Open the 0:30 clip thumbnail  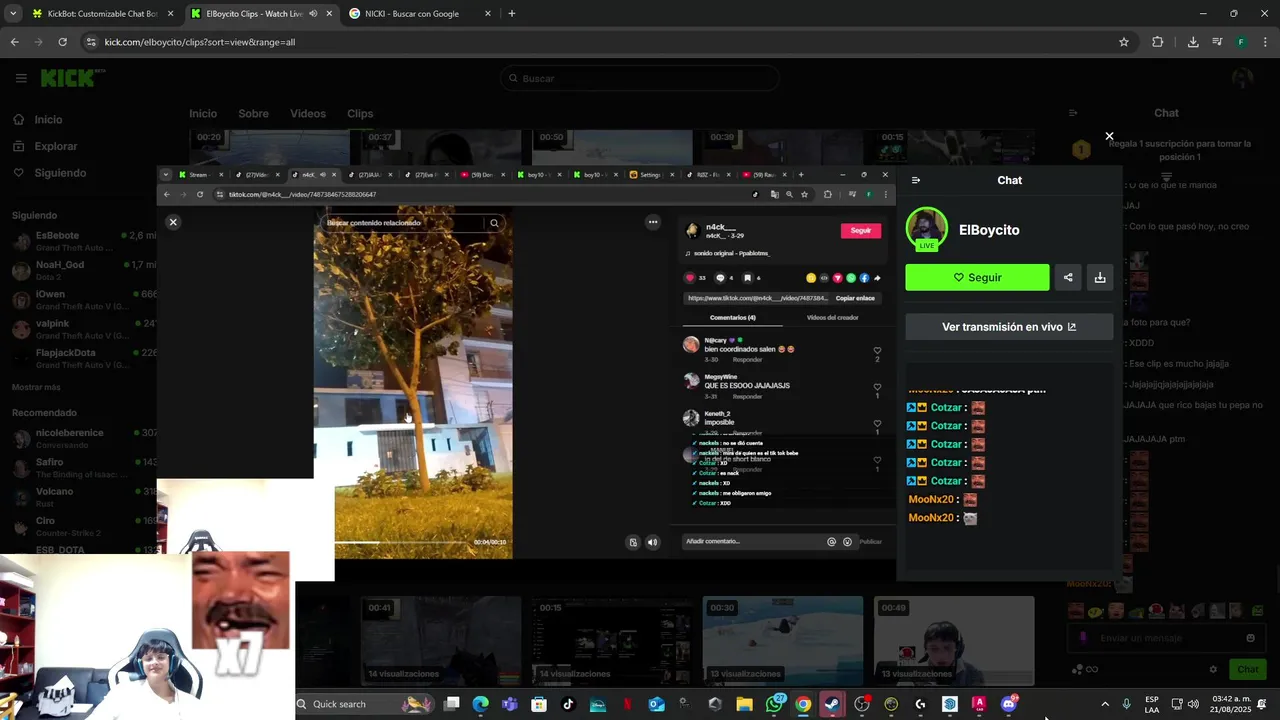[x=783, y=640]
